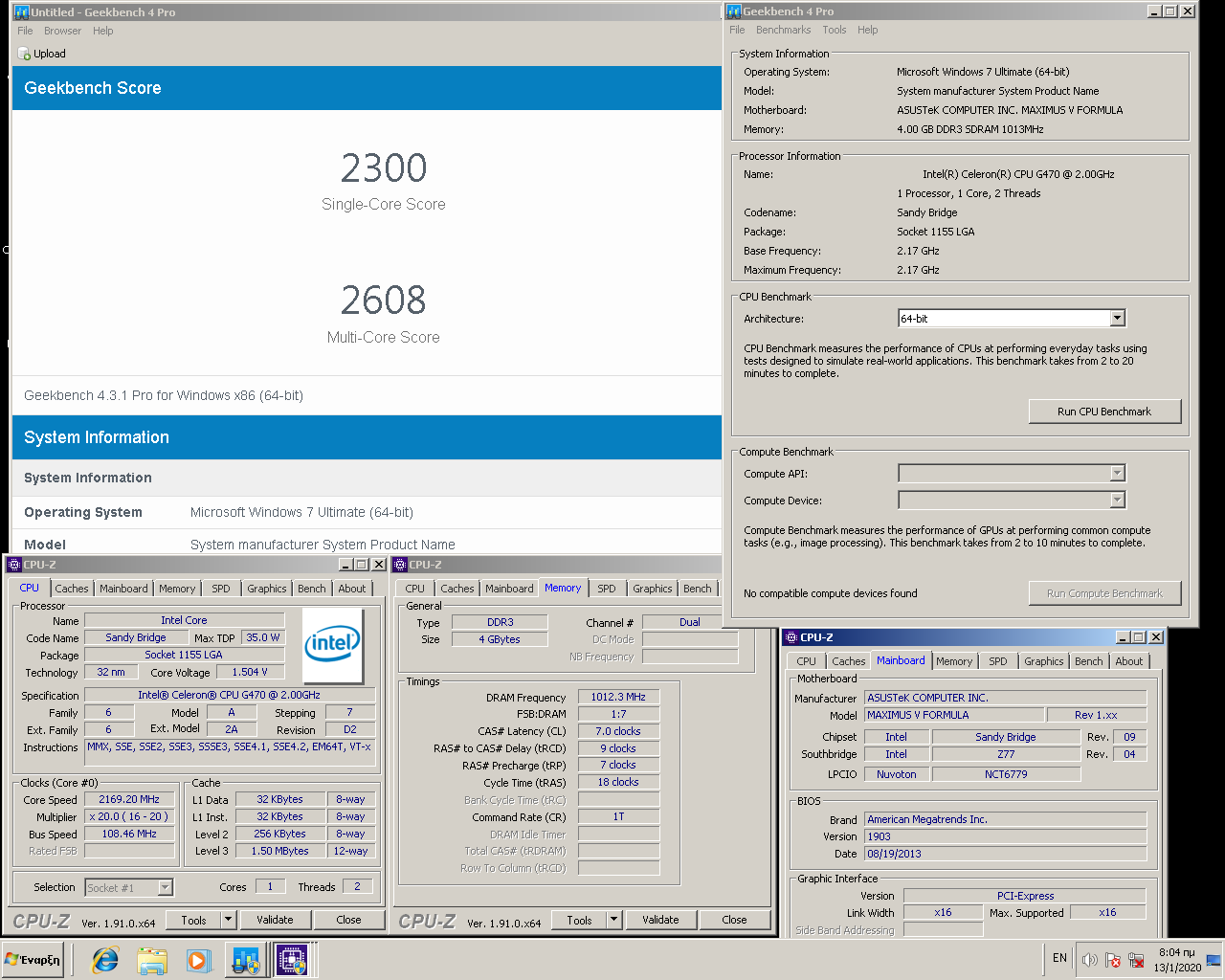Switch to Bench tab in CPU-Z CPU window
This screenshot has width=1225, height=980.
[x=311, y=589]
